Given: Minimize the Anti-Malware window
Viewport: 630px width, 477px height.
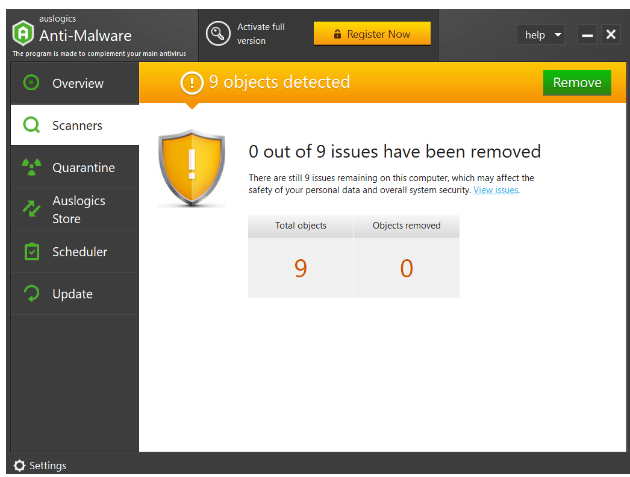Looking at the screenshot, I should (x=587, y=35).
